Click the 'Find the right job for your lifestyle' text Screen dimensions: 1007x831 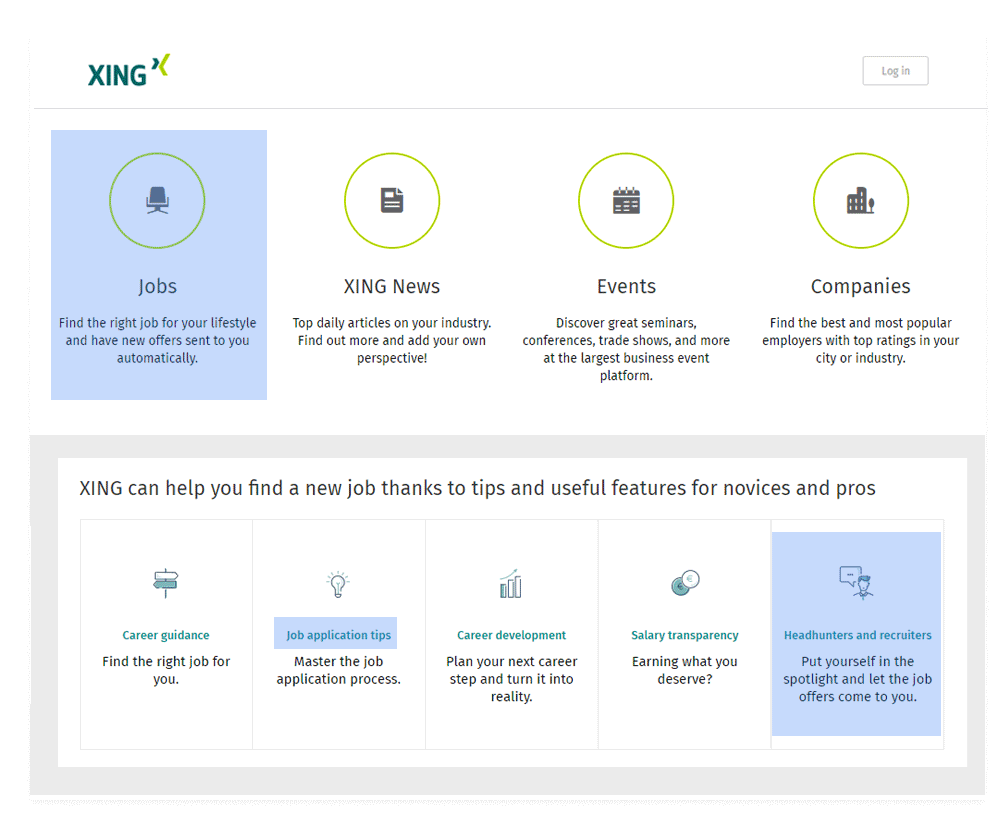click(x=157, y=340)
